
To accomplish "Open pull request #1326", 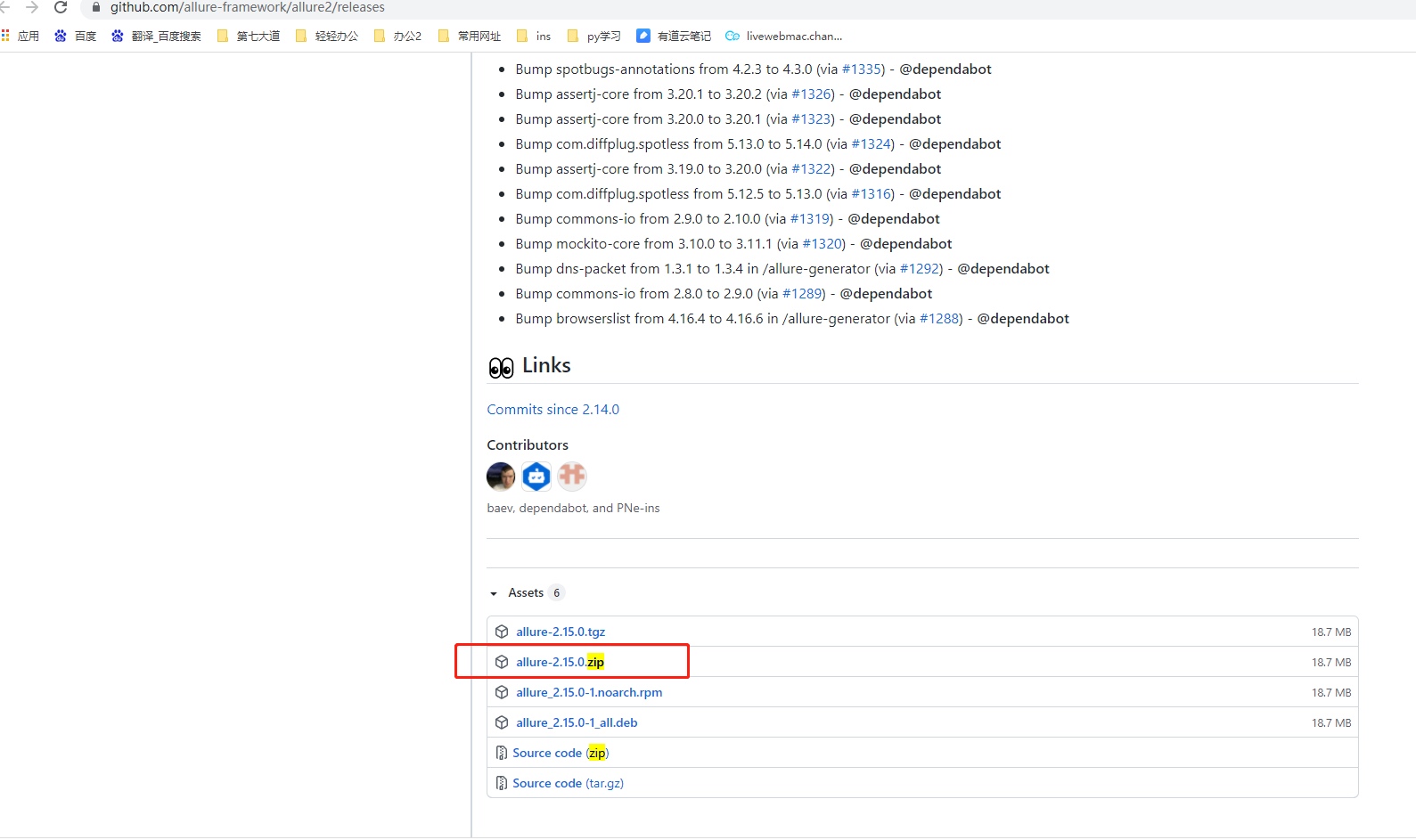I will coord(811,94).
